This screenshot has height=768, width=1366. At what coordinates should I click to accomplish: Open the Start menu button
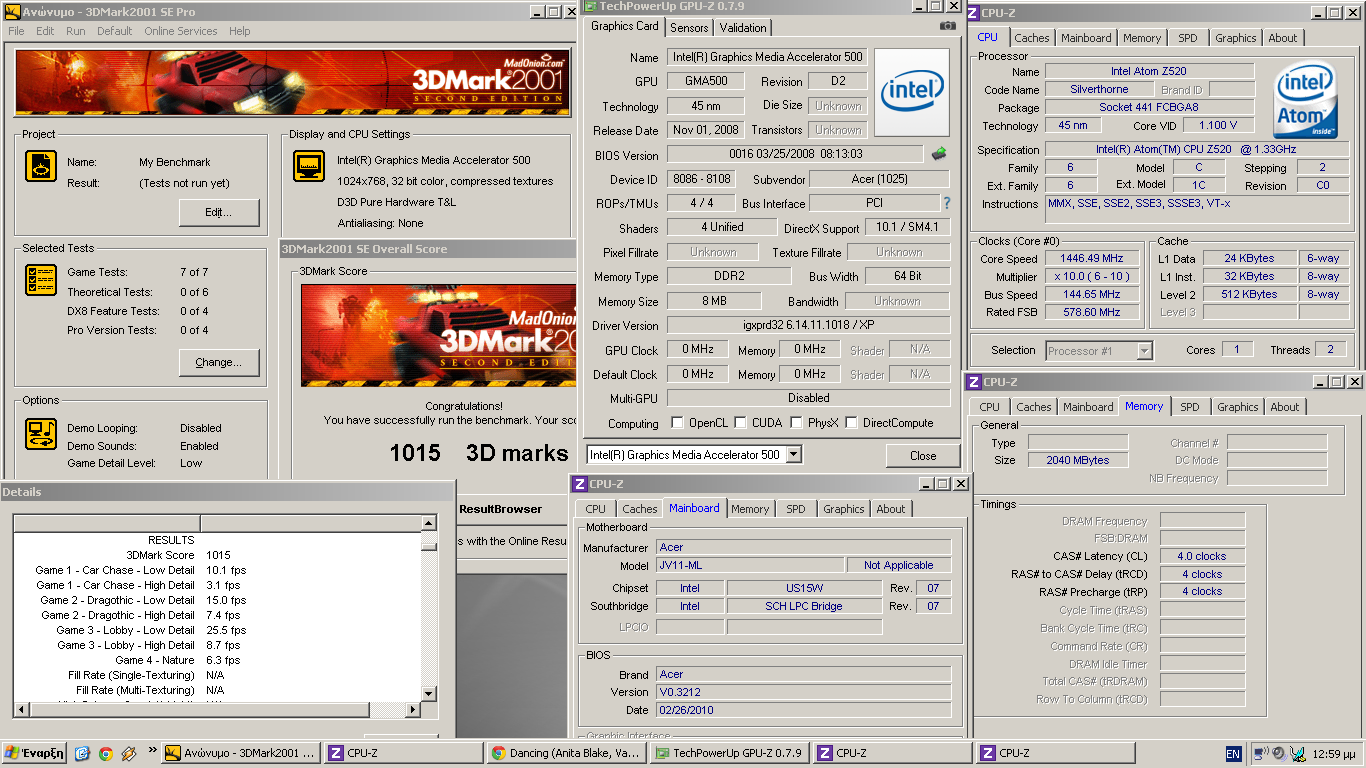pos(34,753)
